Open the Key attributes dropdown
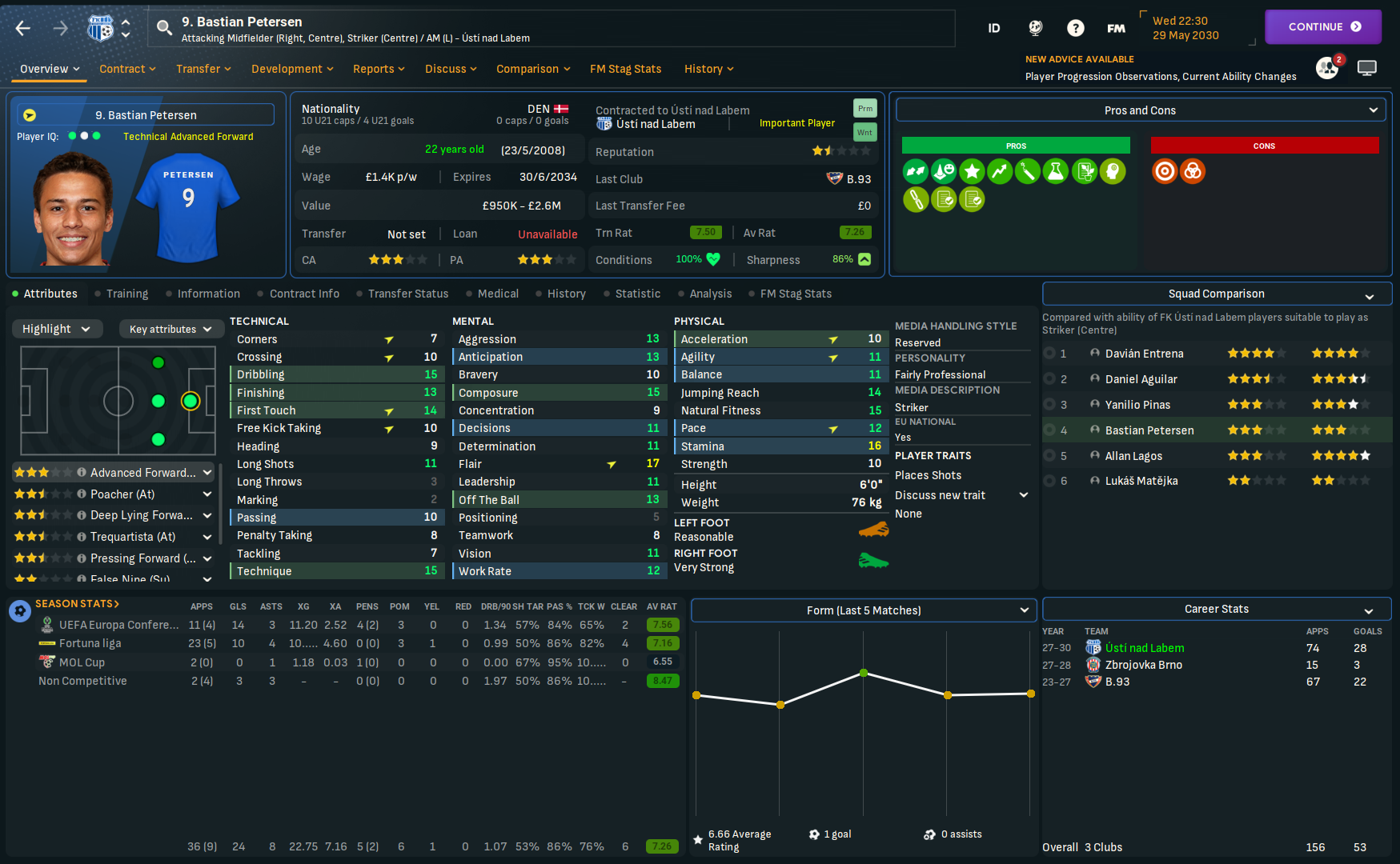Viewport: 1400px width, 864px height. coord(170,329)
